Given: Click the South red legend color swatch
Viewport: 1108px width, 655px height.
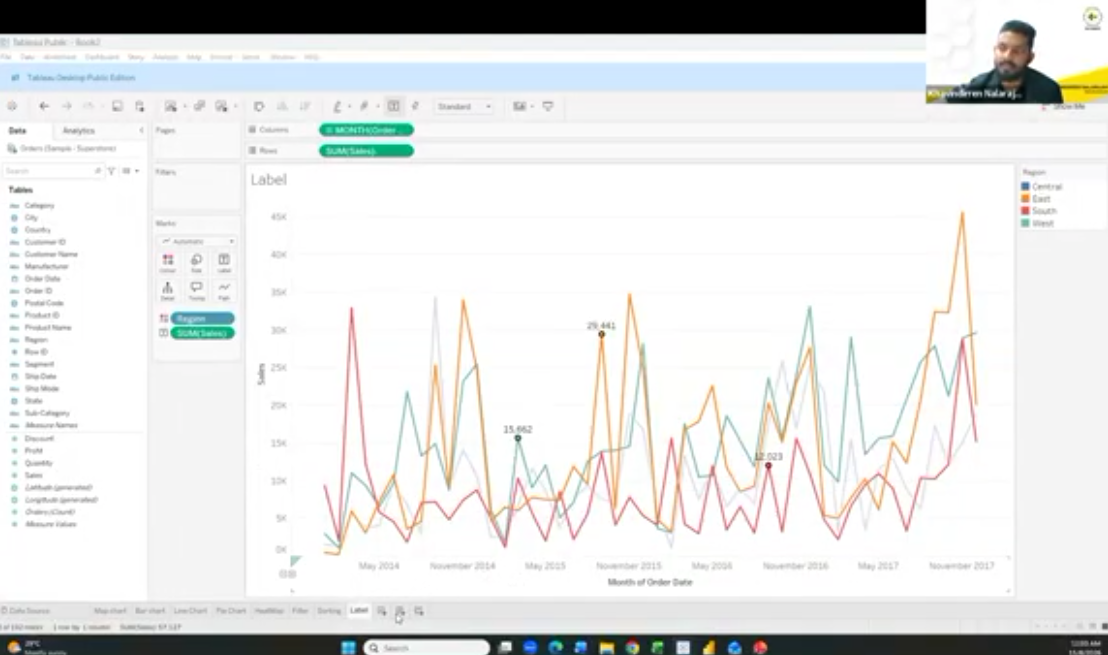Looking at the screenshot, I should point(1025,211).
